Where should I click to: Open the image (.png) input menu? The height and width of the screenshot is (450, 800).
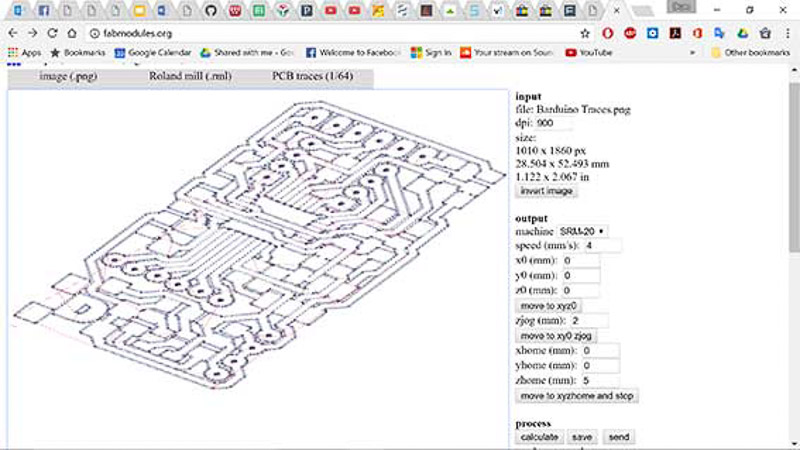(x=68, y=76)
